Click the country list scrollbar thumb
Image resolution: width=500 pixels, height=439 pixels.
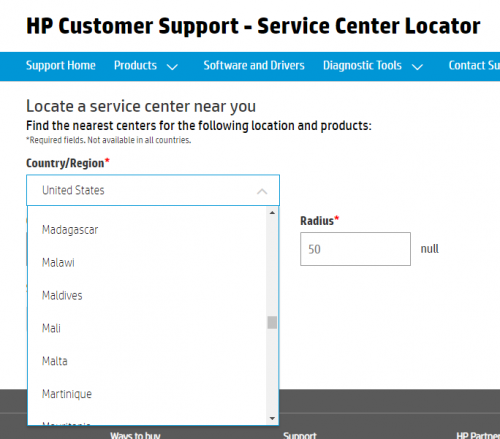(x=272, y=322)
